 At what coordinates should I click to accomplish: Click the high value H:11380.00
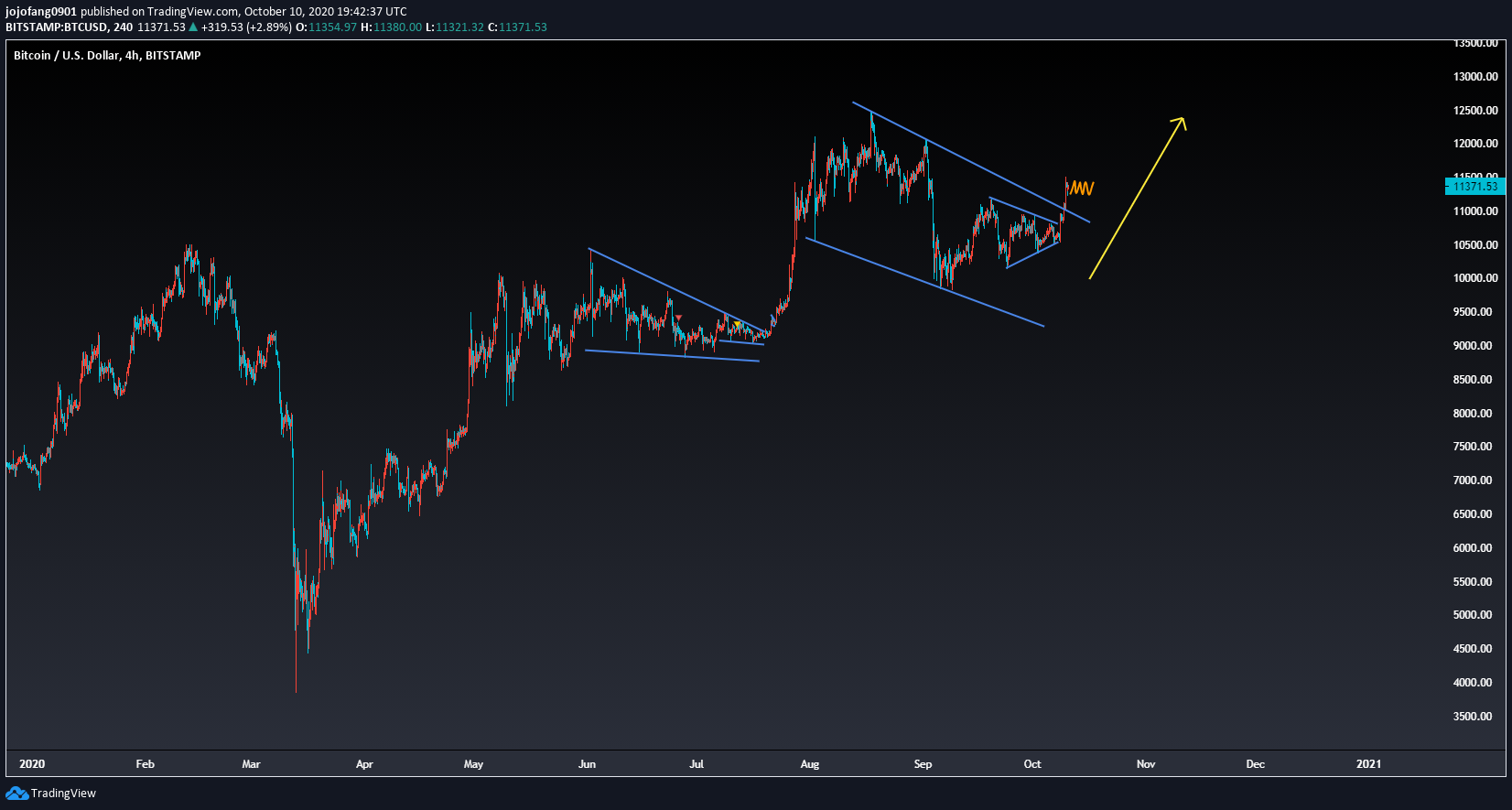[392, 27]
